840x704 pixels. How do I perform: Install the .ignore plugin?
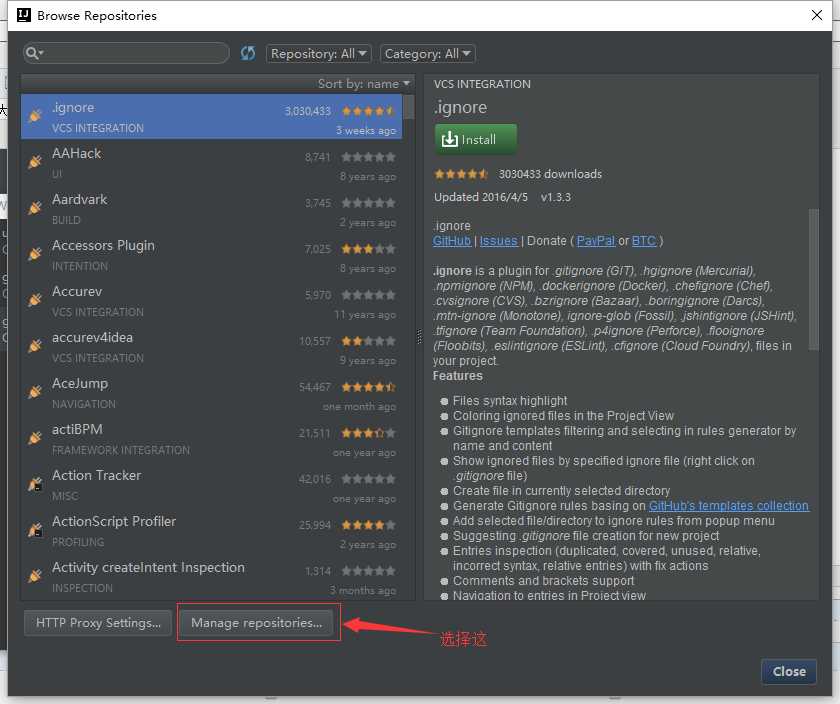(x=476, y=139)
